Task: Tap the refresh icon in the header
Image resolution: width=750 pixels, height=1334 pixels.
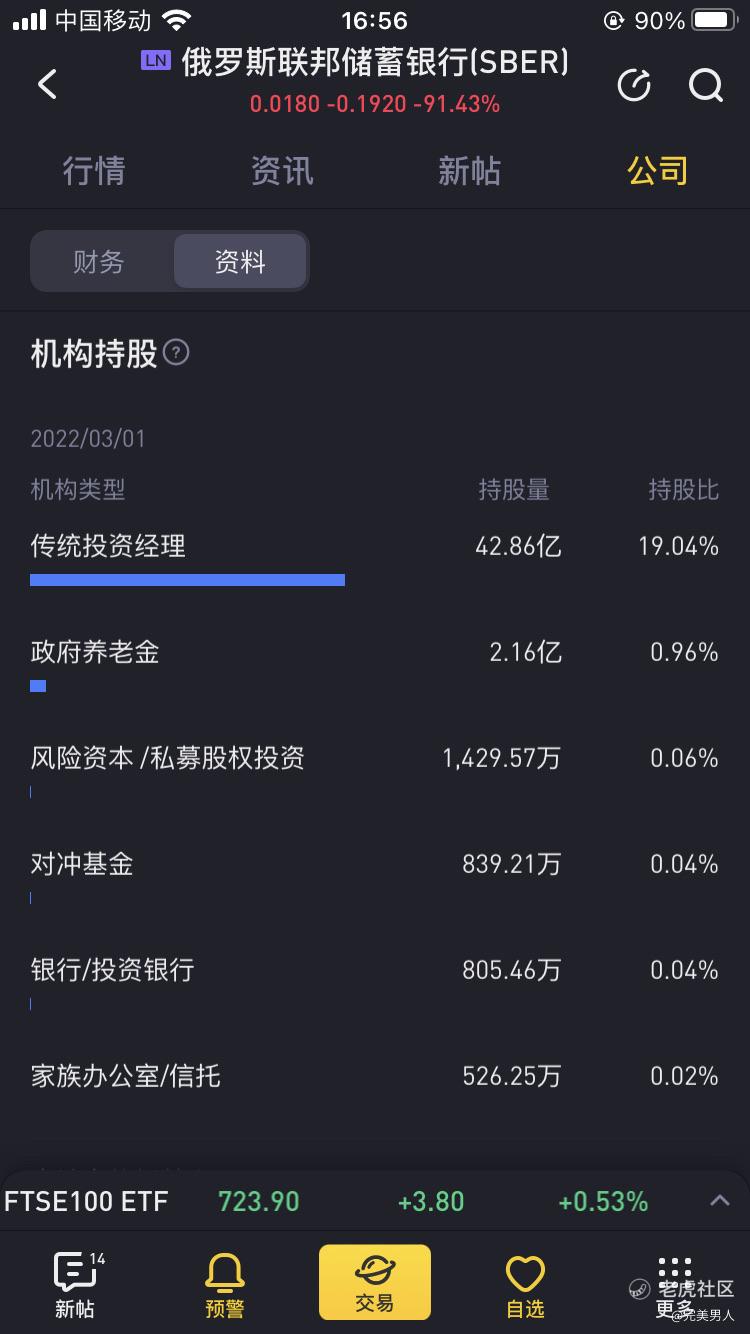Action: [x=634, y=85]
